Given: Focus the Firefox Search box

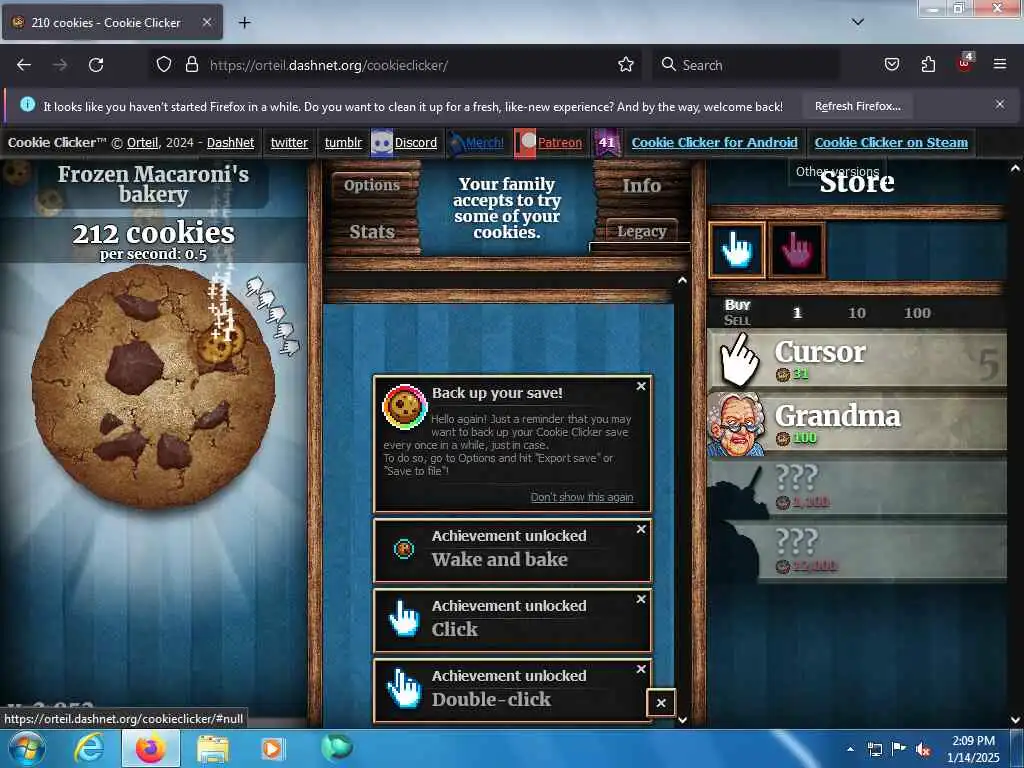Looking at the screenshot, I should click(x=746, y=65).
